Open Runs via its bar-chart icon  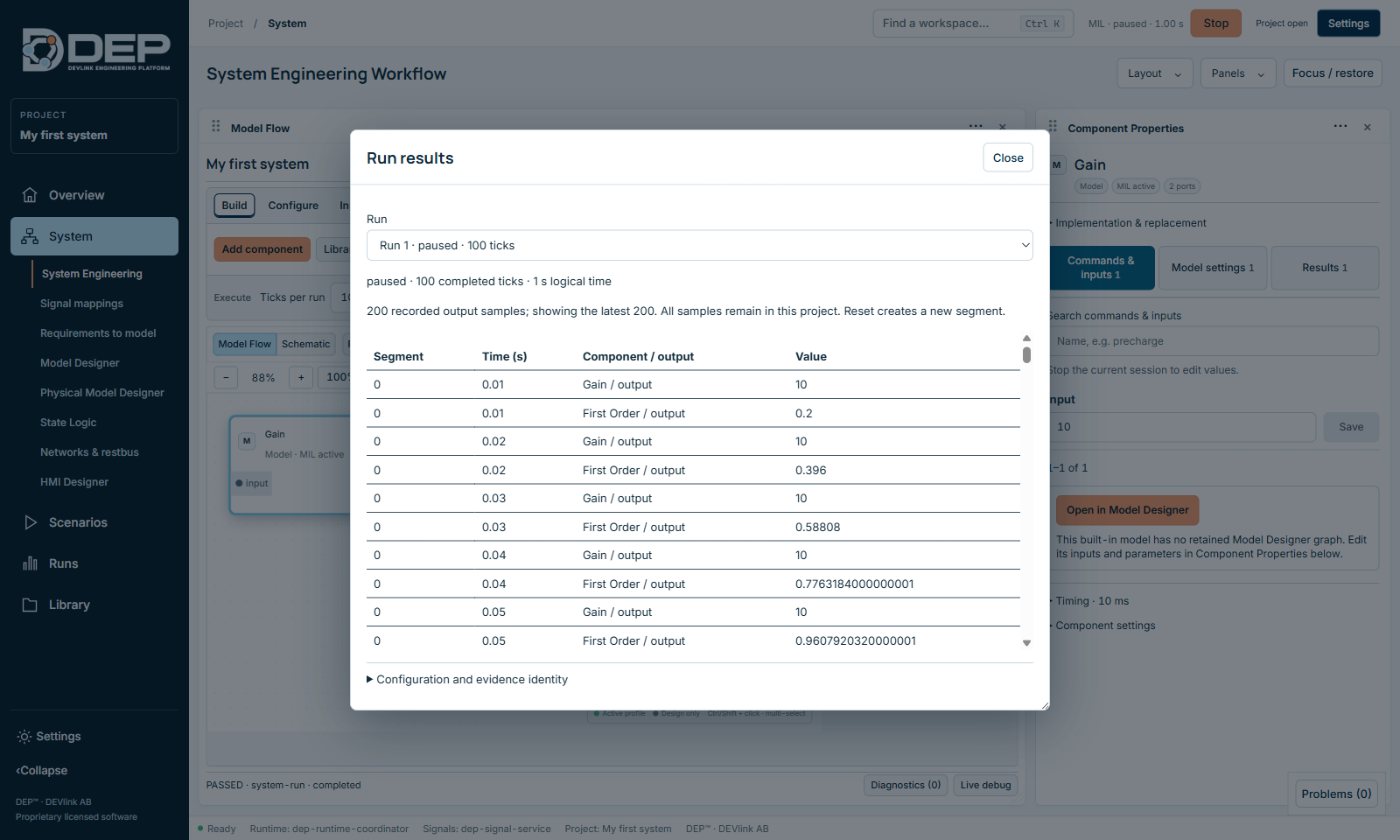(x=30, y=563)
